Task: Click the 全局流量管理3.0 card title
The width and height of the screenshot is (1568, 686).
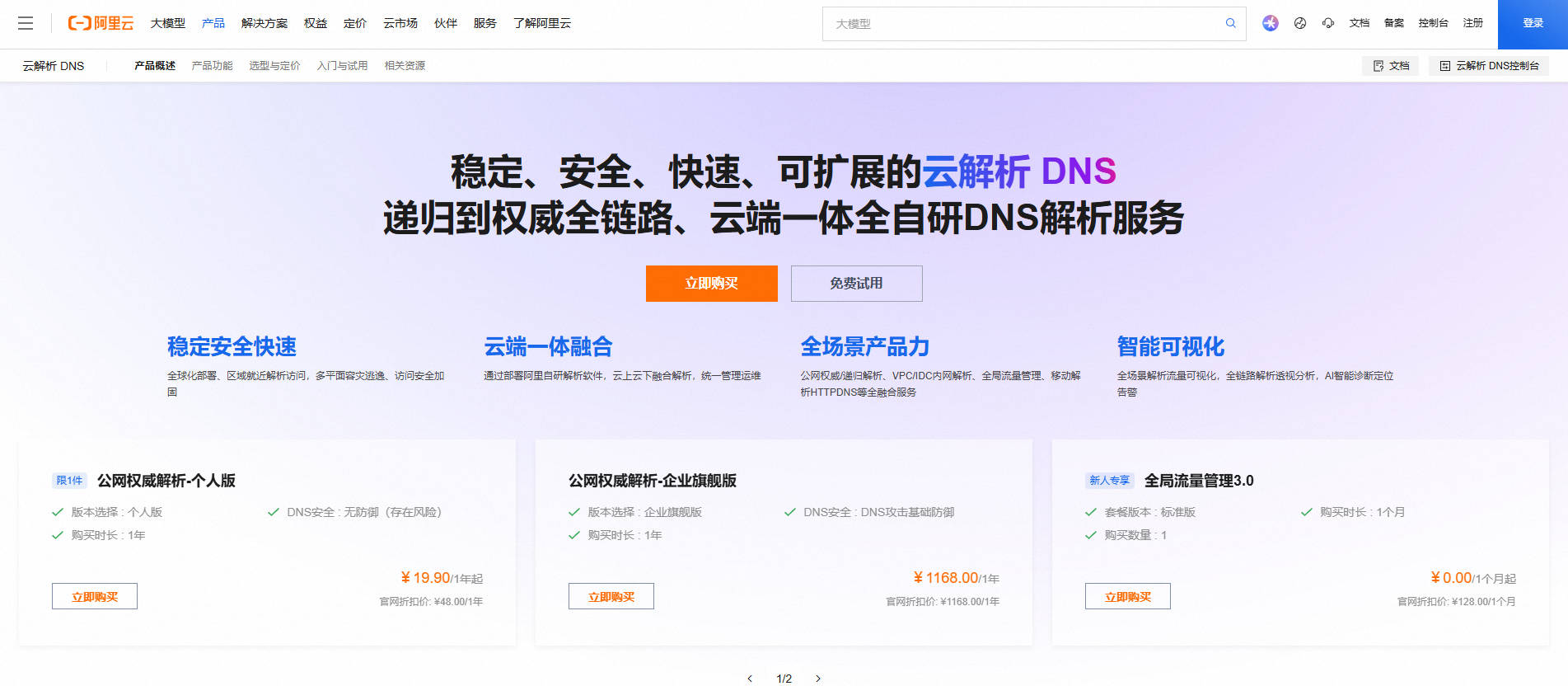Action: (1199, 481)
